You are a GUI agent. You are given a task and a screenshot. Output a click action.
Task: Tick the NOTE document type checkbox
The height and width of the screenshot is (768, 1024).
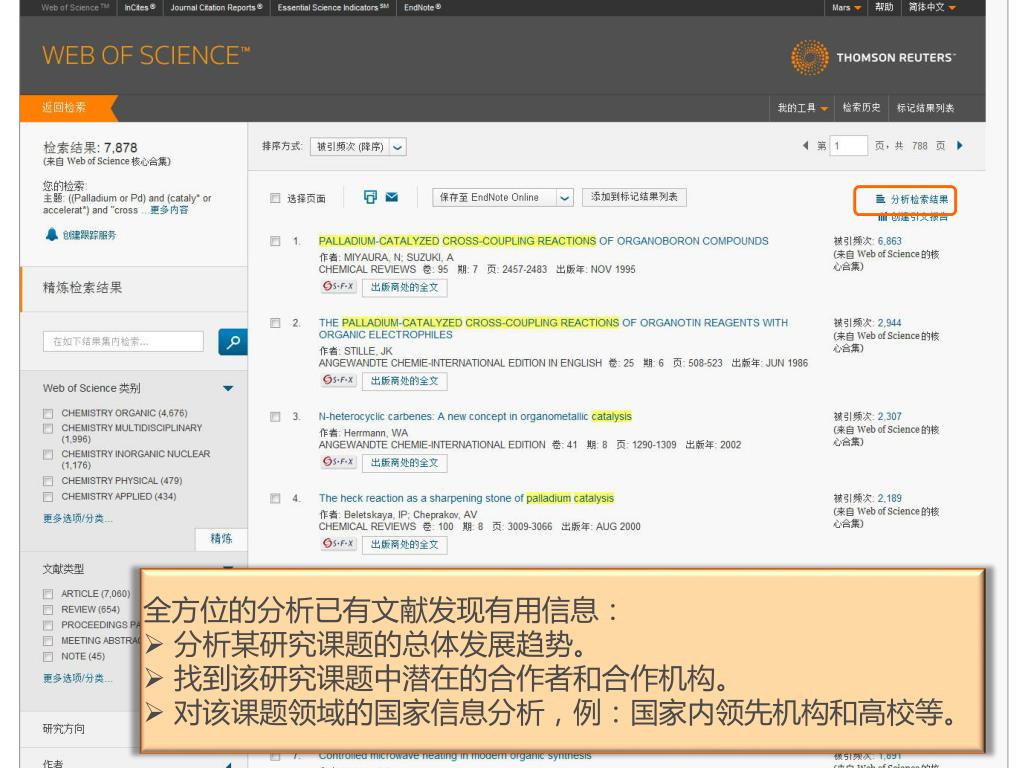coord(48,656)
